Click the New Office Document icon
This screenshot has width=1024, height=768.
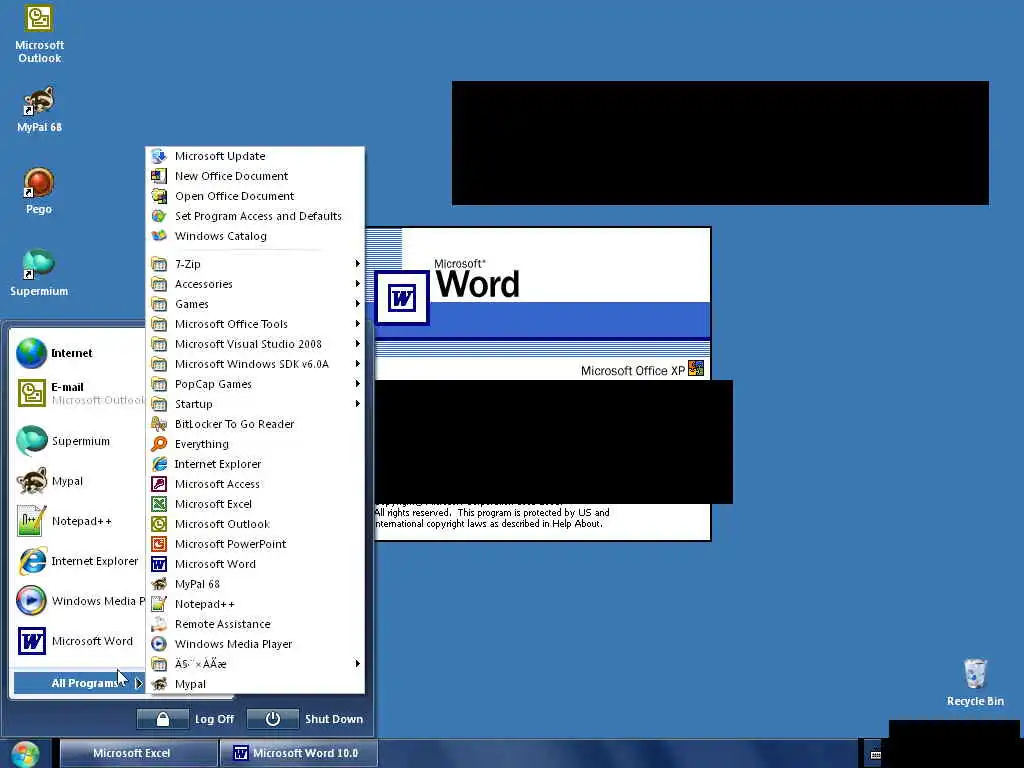[x=159, y=176]
